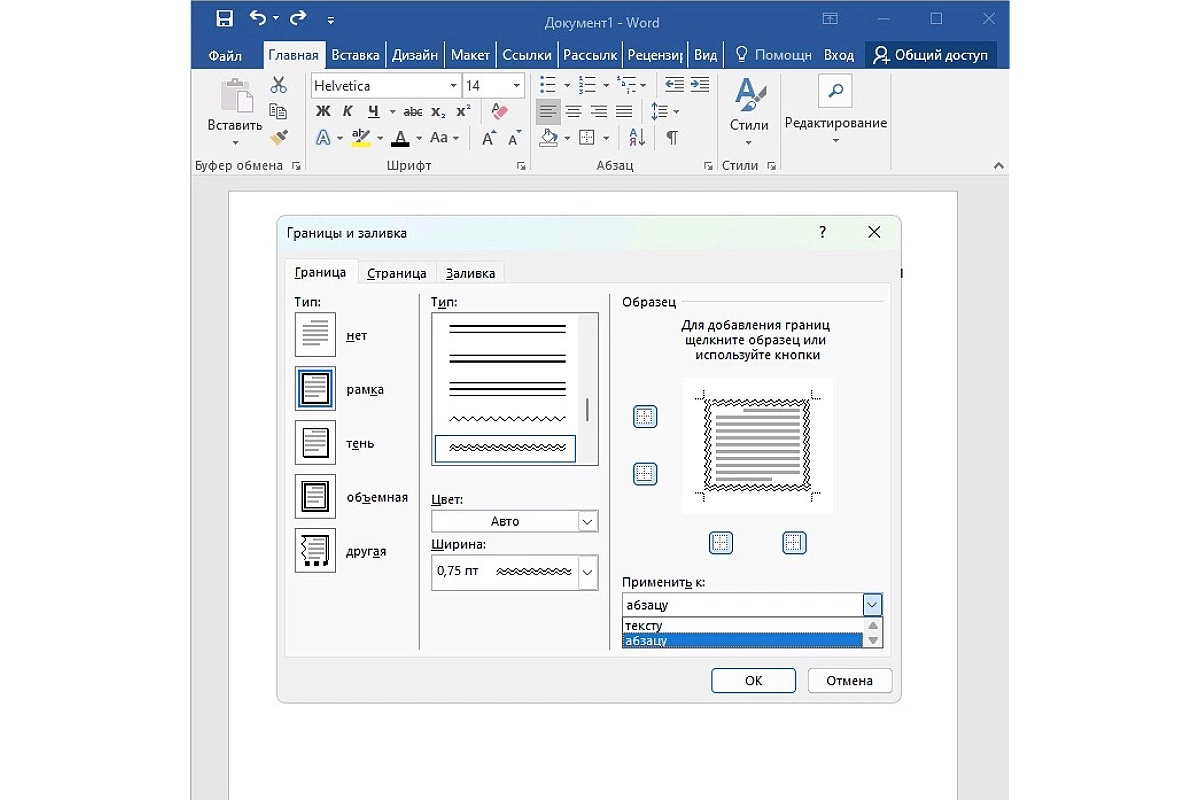Apply subscript formatting (x₂)
The image size is (1200, 800).
(x=438, y=112)
